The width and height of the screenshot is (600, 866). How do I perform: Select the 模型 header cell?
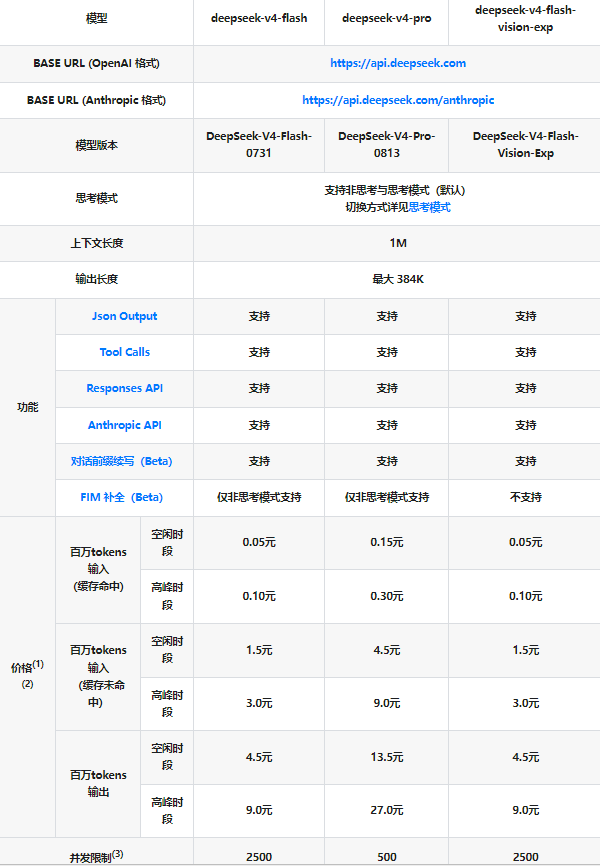click(x=97, y=18)
